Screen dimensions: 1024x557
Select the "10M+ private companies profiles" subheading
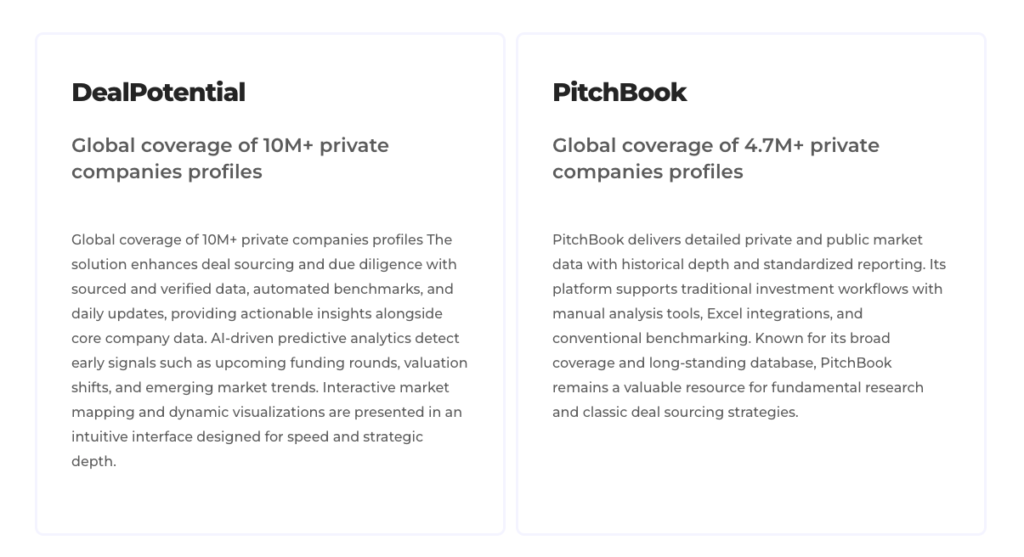point(229,158)
